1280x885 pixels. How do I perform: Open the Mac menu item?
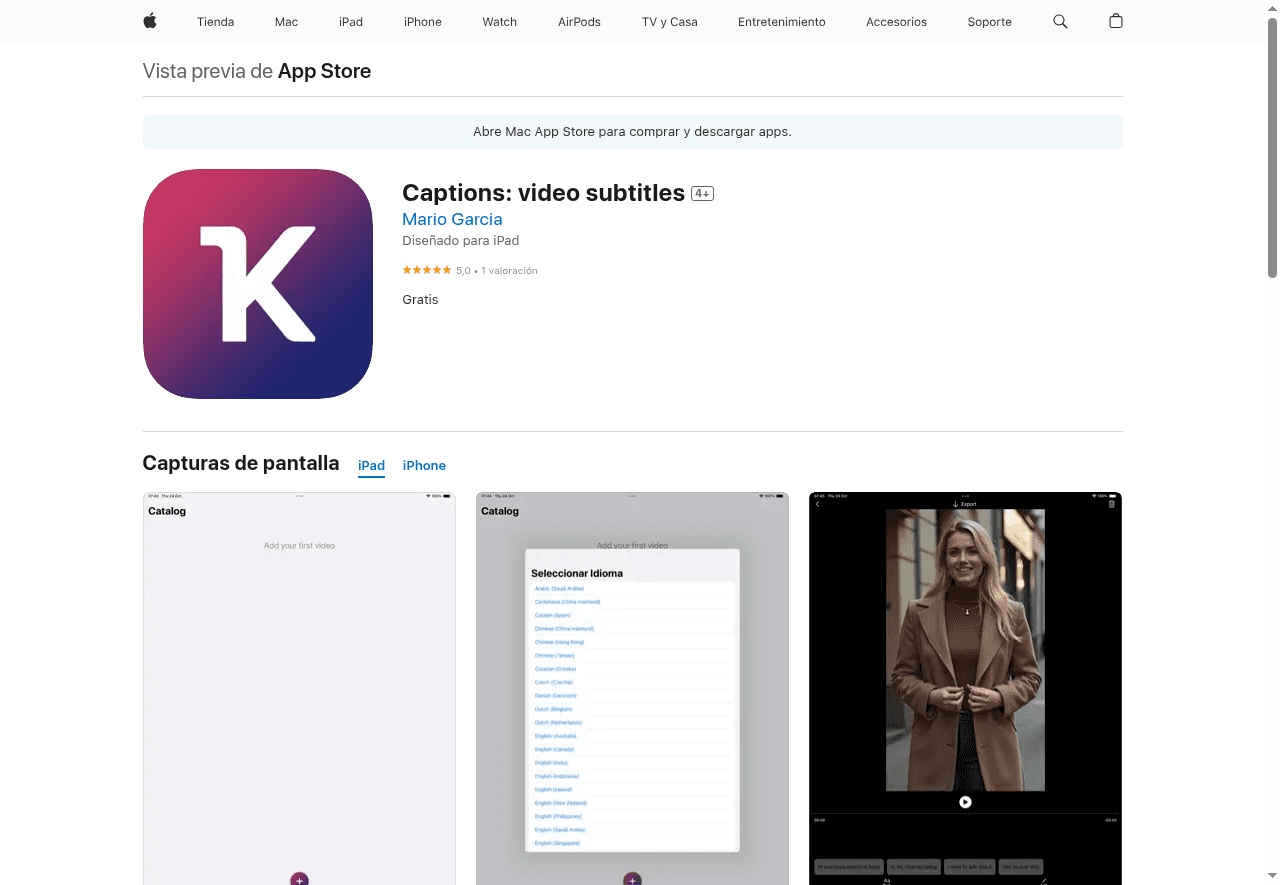coord(286,21)
